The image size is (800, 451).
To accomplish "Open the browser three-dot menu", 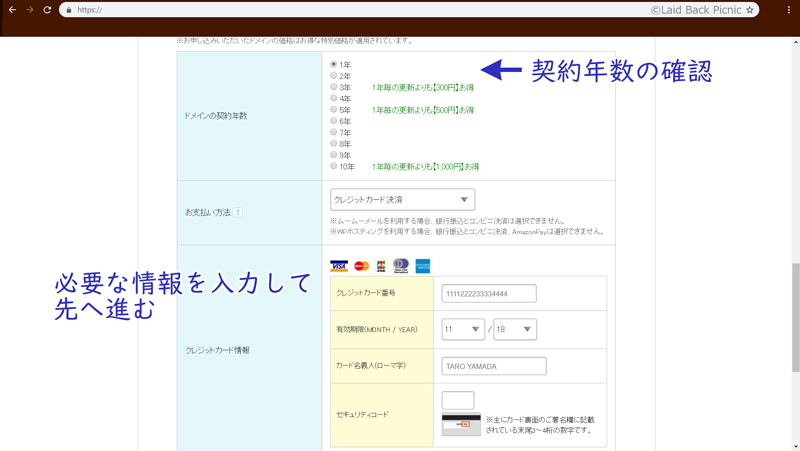I will (789, 10).
